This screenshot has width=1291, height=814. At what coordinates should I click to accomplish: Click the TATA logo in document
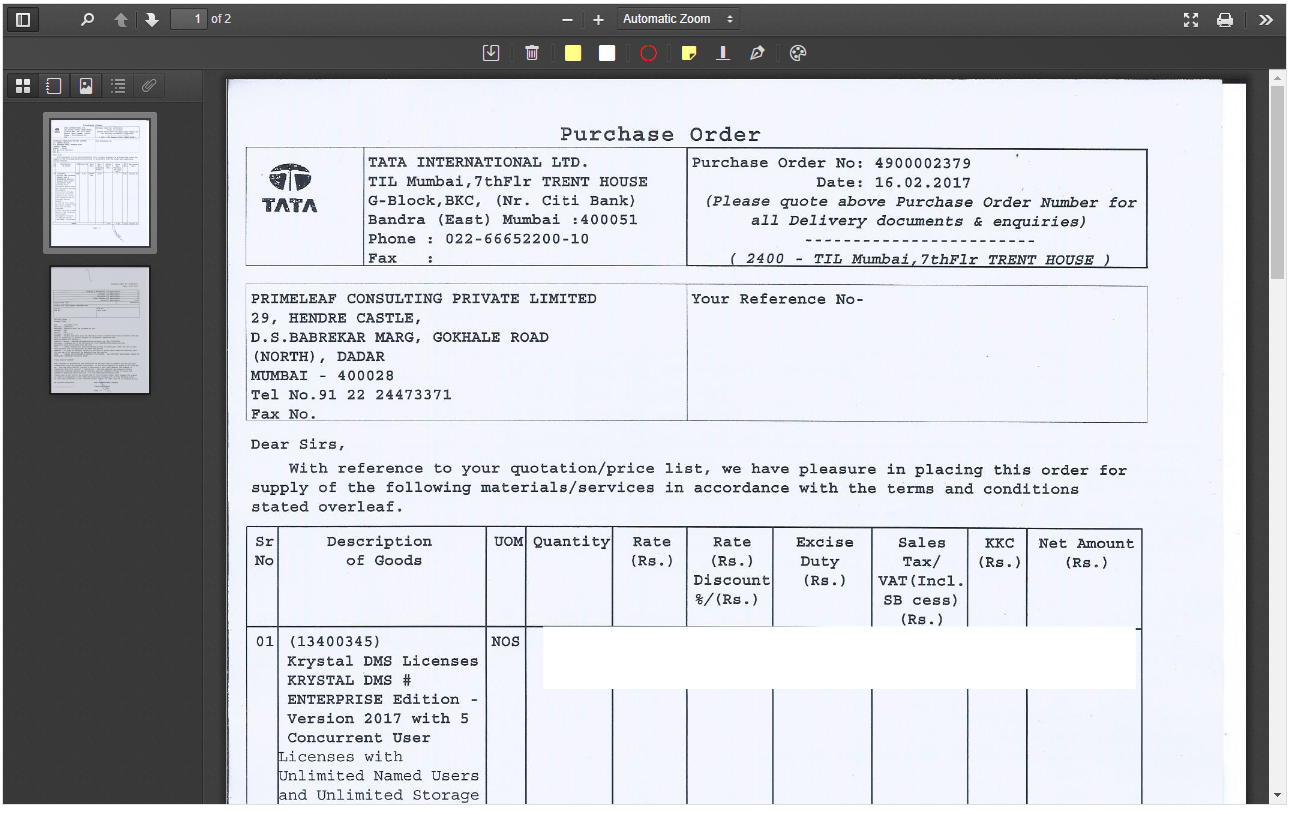(x=290, y=189)
